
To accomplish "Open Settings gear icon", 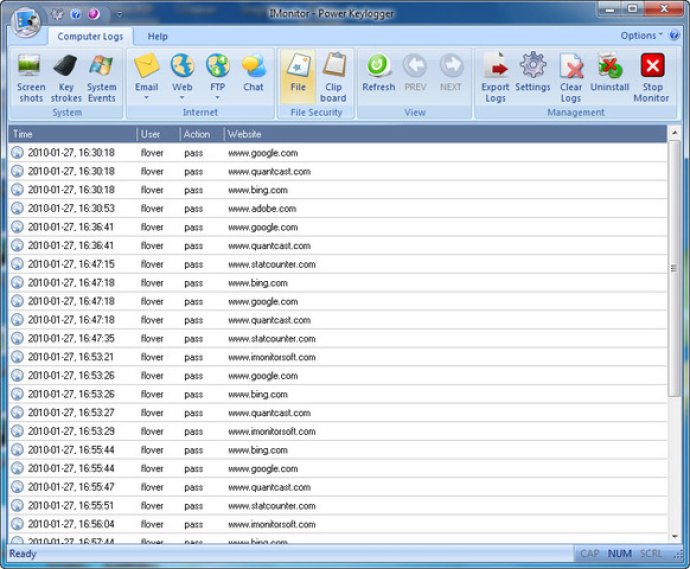I will 533,65.
